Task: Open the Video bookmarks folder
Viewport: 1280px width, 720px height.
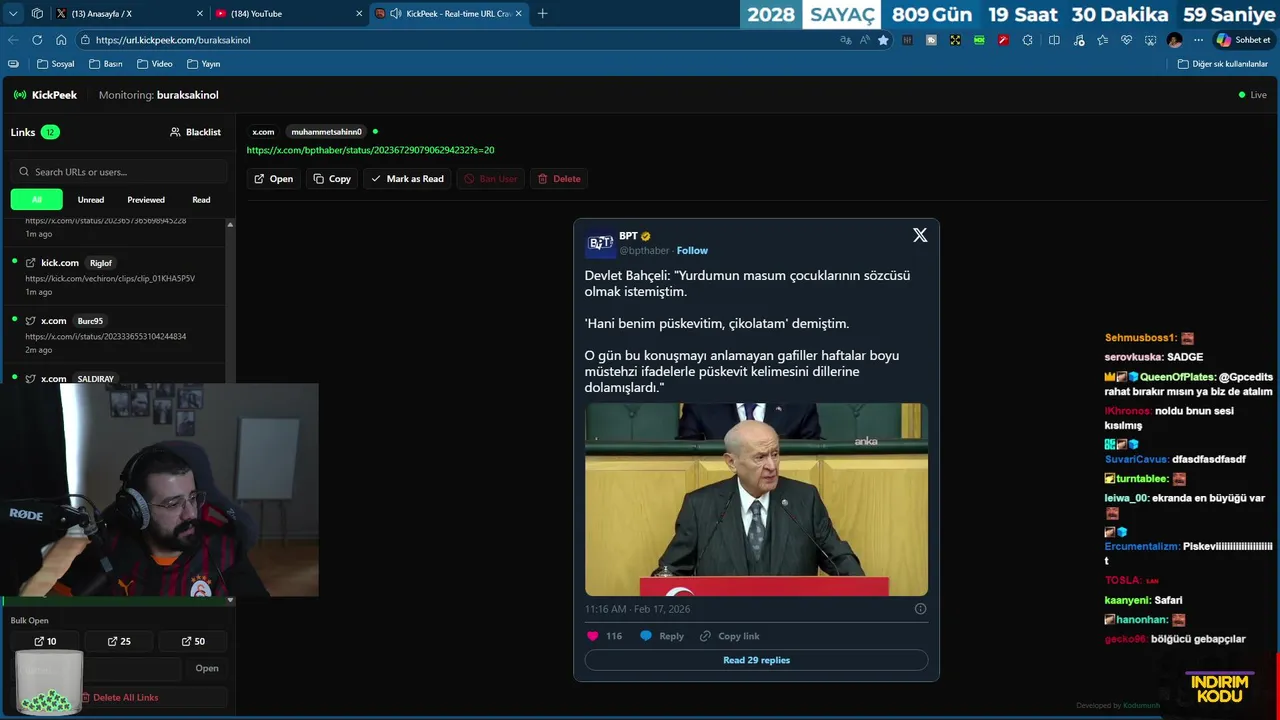Action: (x=154, y=64)
